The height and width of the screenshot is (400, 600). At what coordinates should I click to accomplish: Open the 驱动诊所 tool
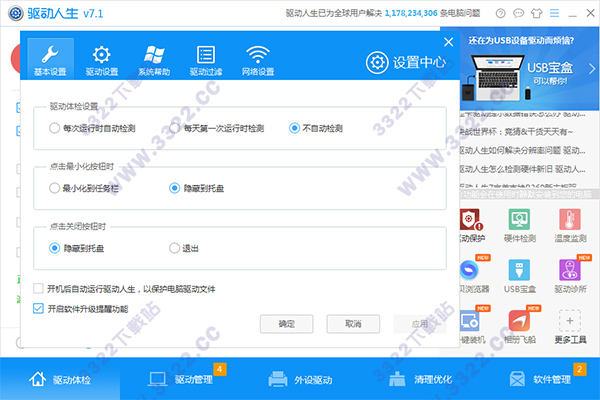[570, 276]
